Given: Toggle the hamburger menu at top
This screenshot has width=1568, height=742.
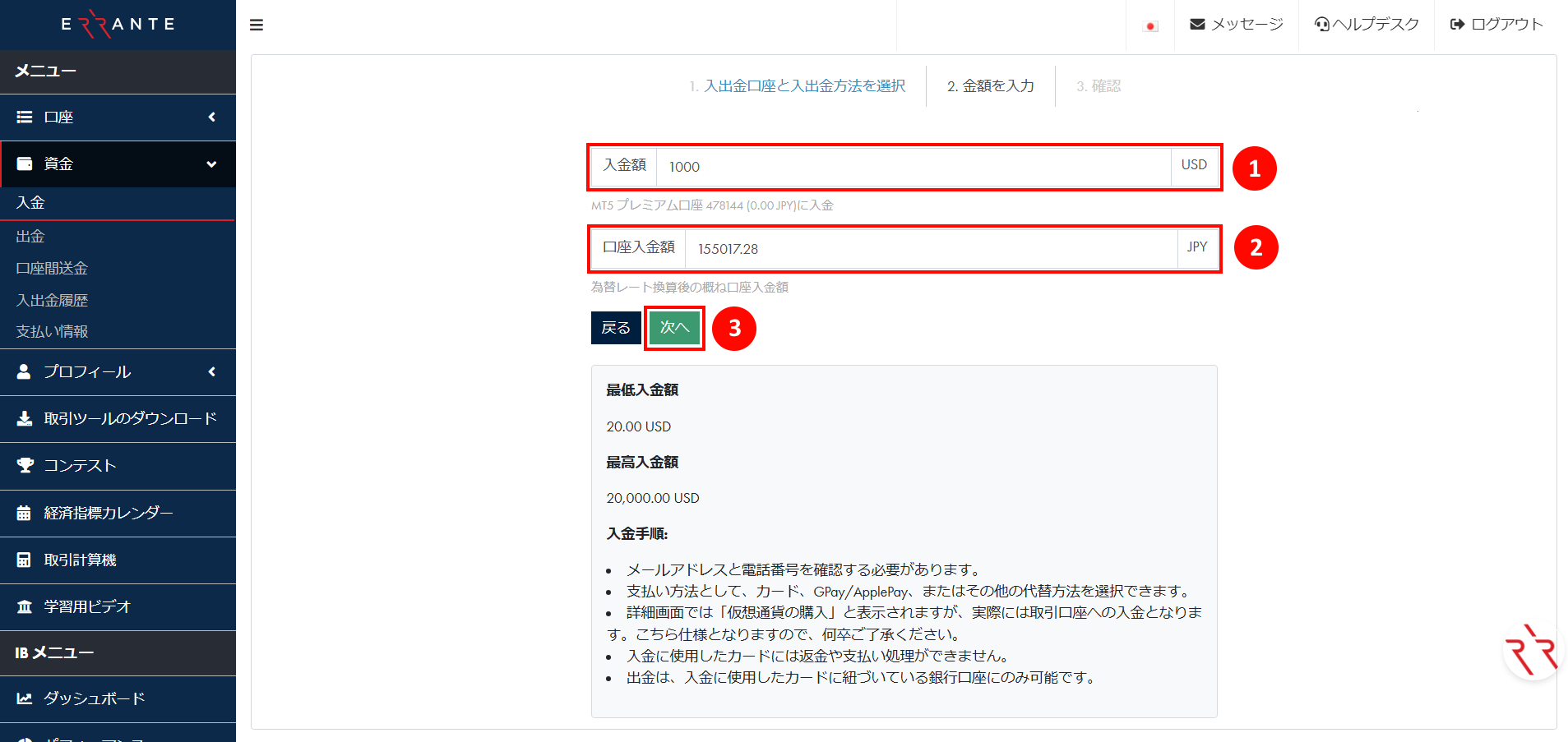Looking at the screenshot, I should [256, 25].
